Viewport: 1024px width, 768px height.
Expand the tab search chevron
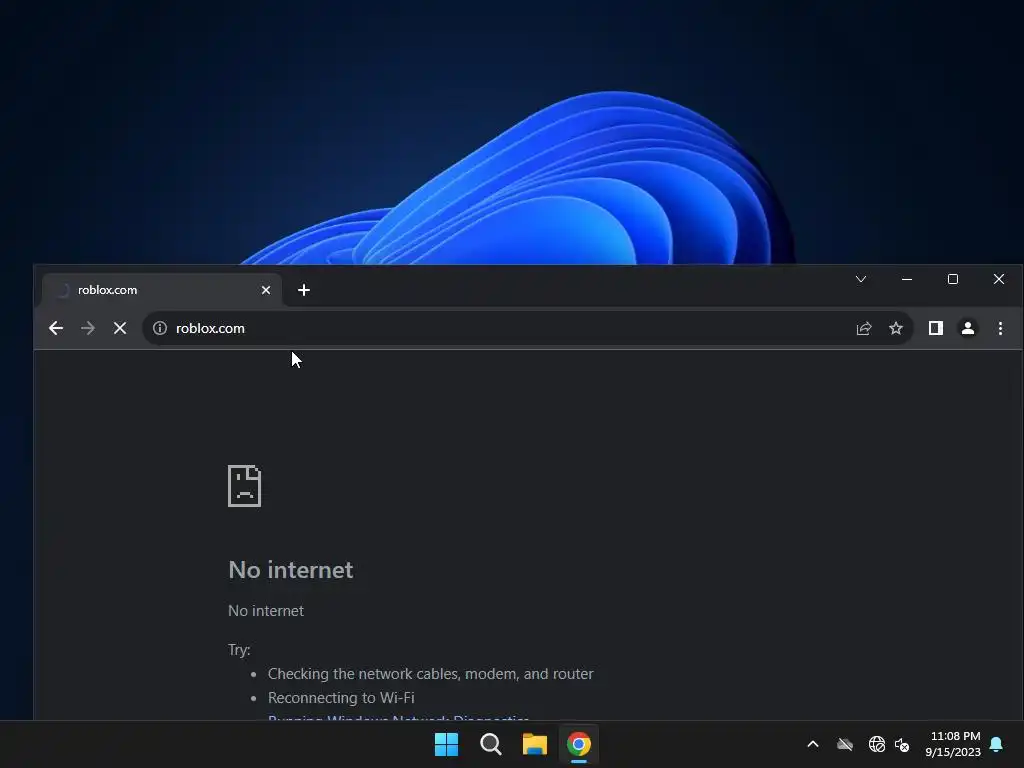tap(861, 279)
